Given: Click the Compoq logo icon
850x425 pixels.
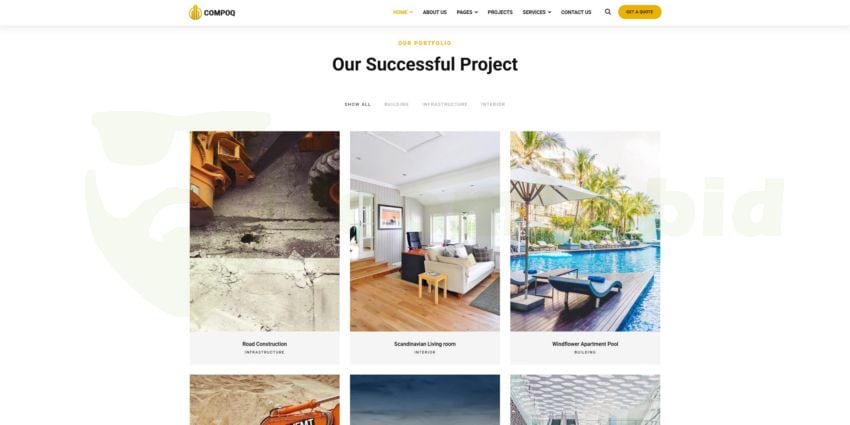Looking at the screenshot, I should (x=195, y=12).
